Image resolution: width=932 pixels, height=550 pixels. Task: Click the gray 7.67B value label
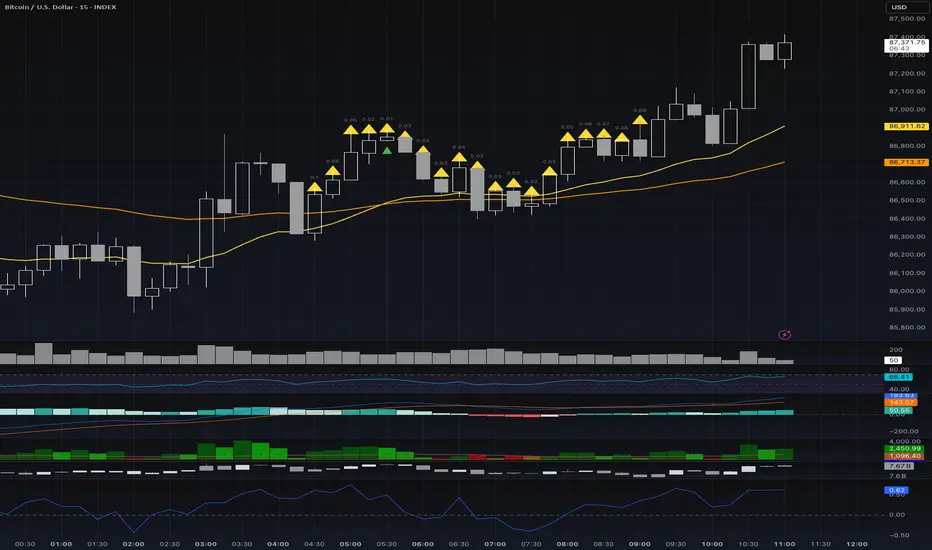[x=900, y=466]
